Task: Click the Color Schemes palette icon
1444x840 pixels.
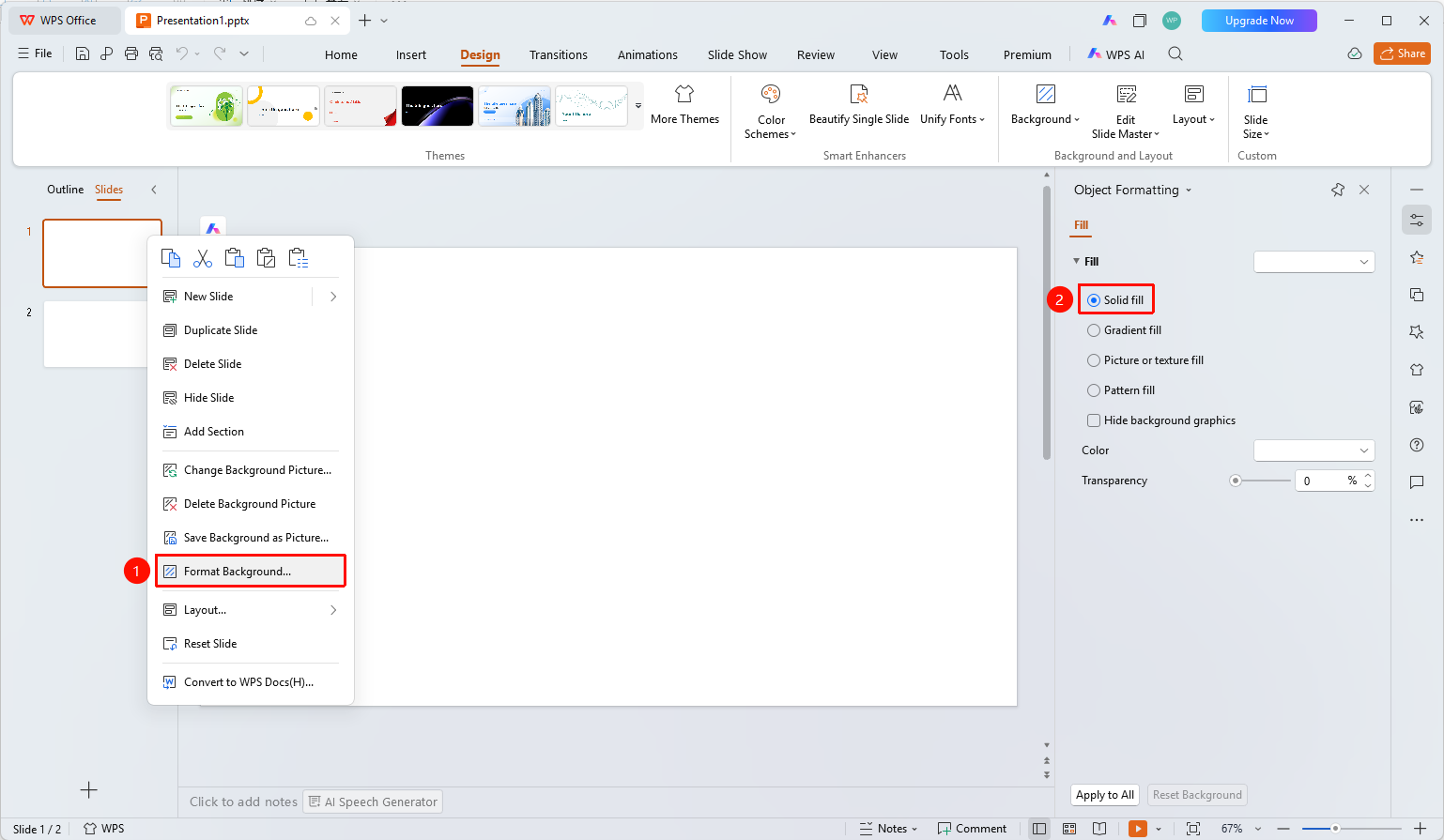Action: coord(771,94)
